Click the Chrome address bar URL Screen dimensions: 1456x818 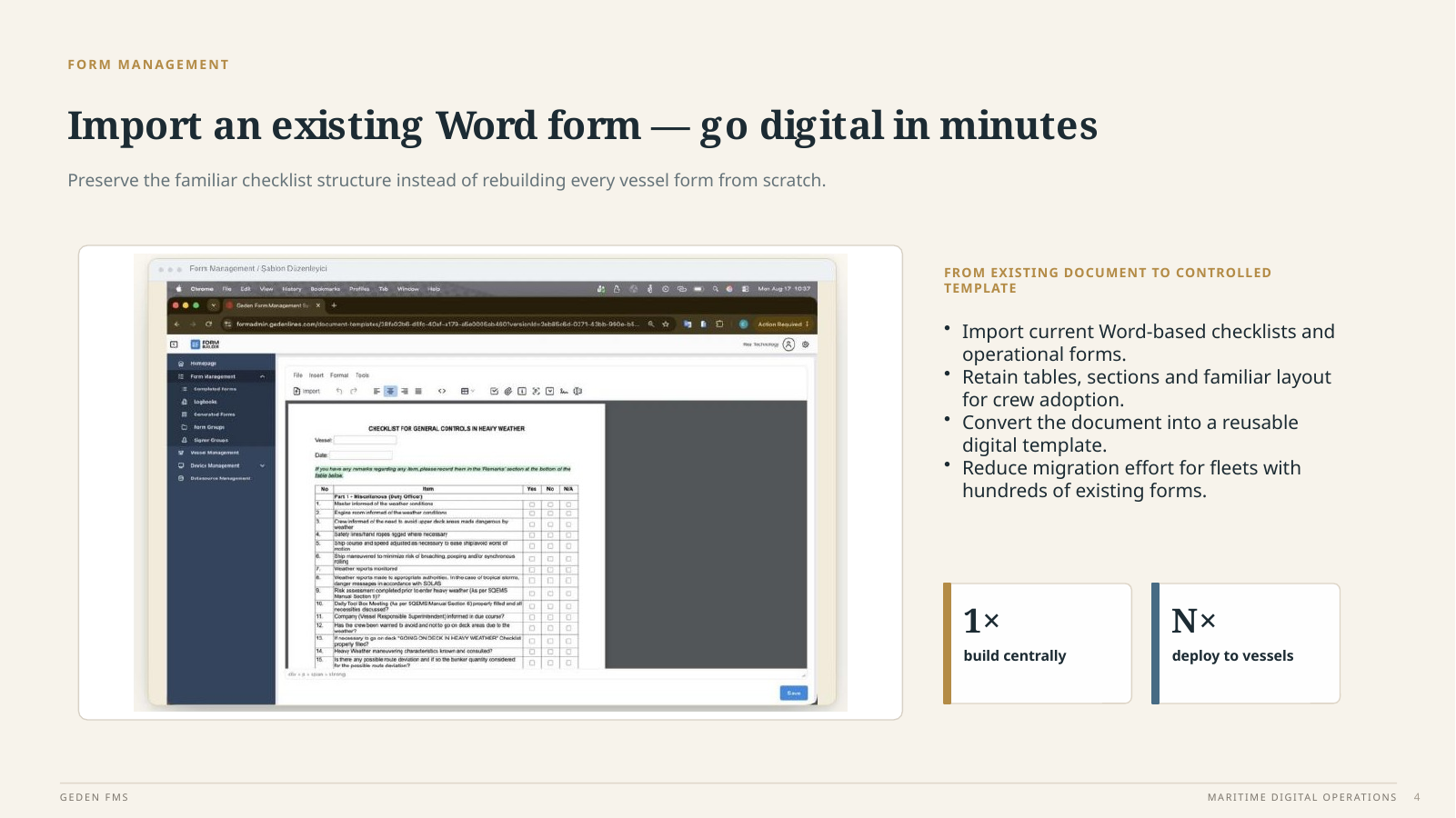click(437, 324)
